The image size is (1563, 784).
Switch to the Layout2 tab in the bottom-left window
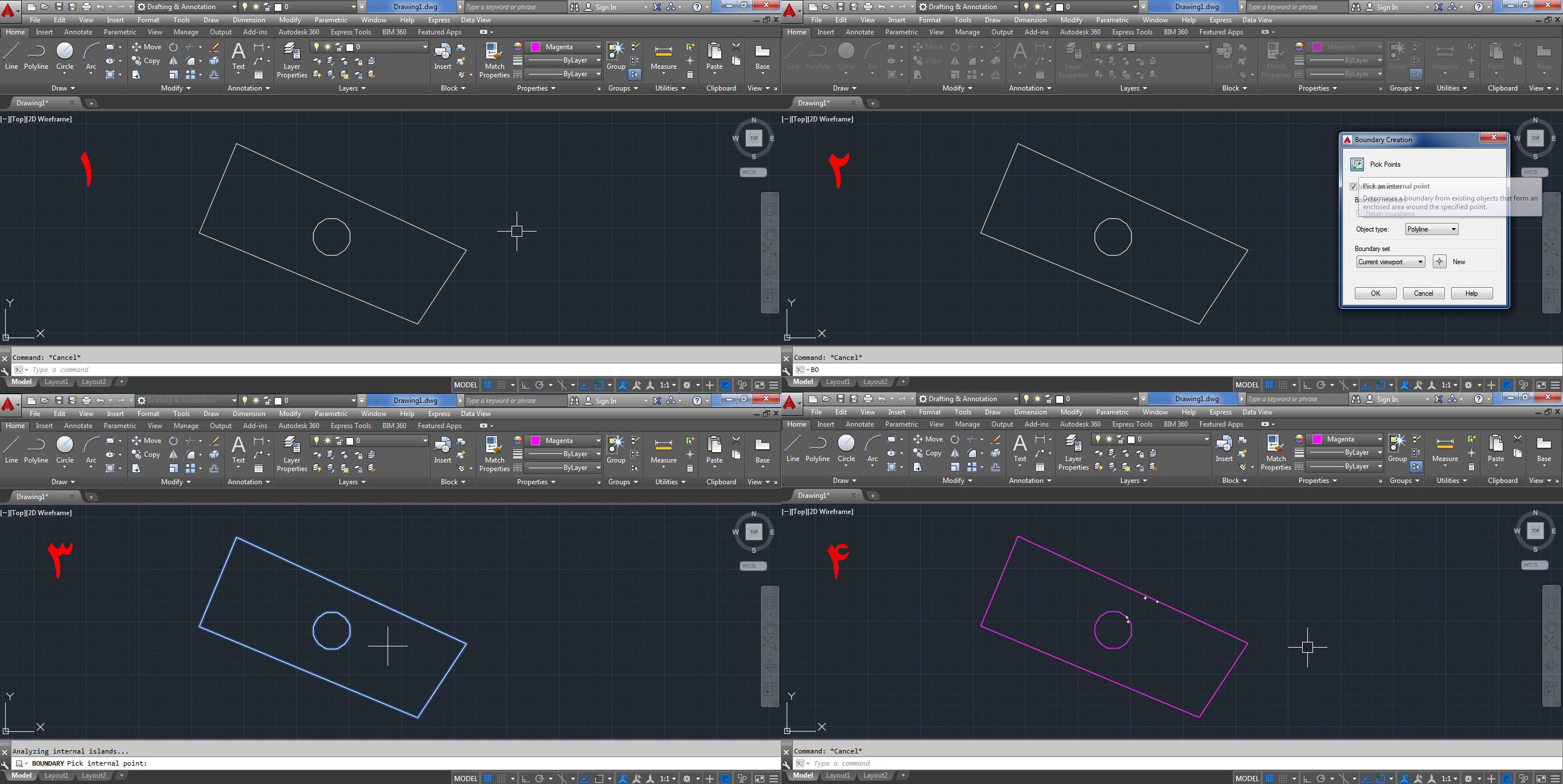93,775
